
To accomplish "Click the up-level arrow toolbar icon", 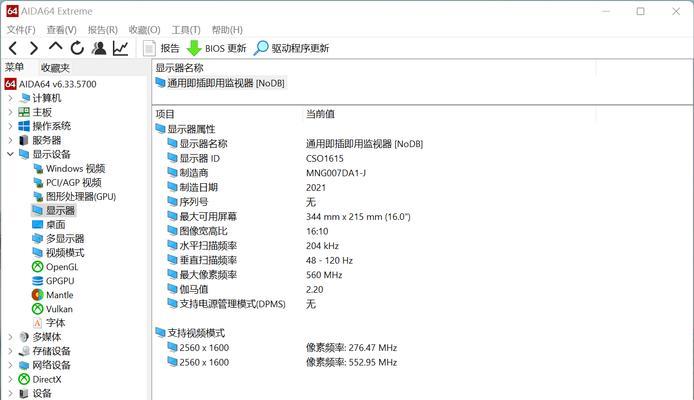I will click(56, 46).
